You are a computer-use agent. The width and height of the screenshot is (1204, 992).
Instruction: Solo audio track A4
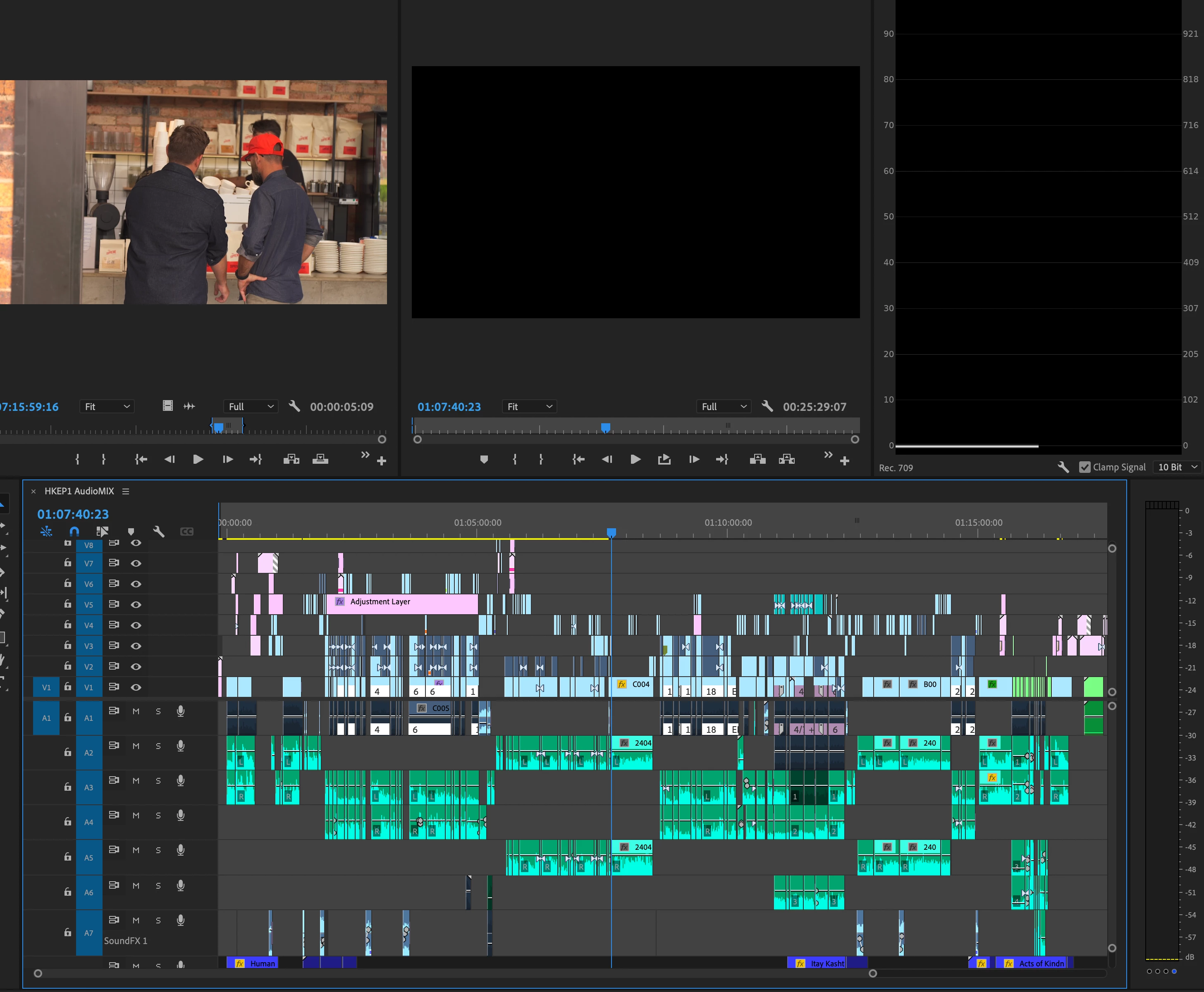click(158, 816)
